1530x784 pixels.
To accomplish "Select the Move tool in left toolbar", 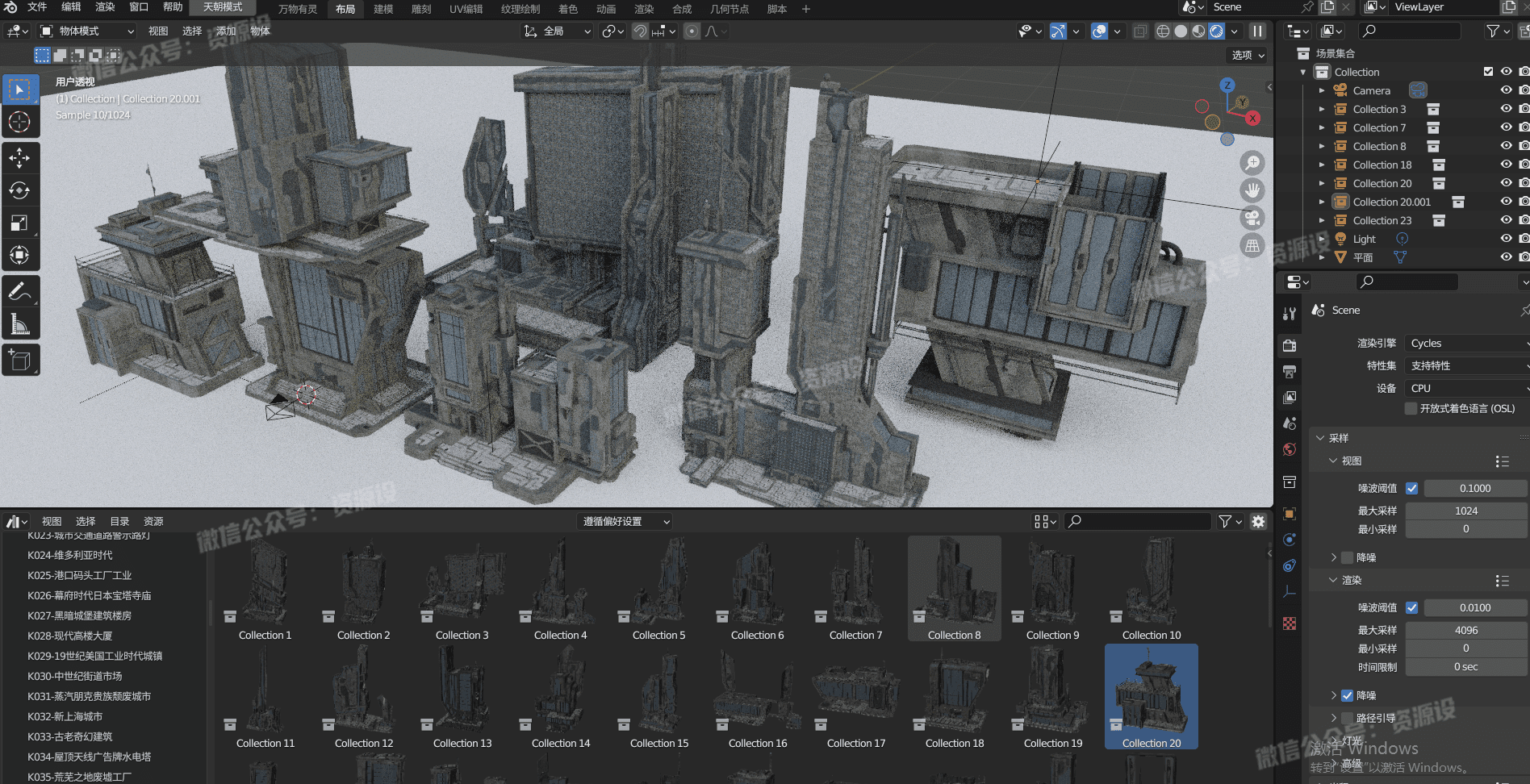I will (x=19, y=158).
